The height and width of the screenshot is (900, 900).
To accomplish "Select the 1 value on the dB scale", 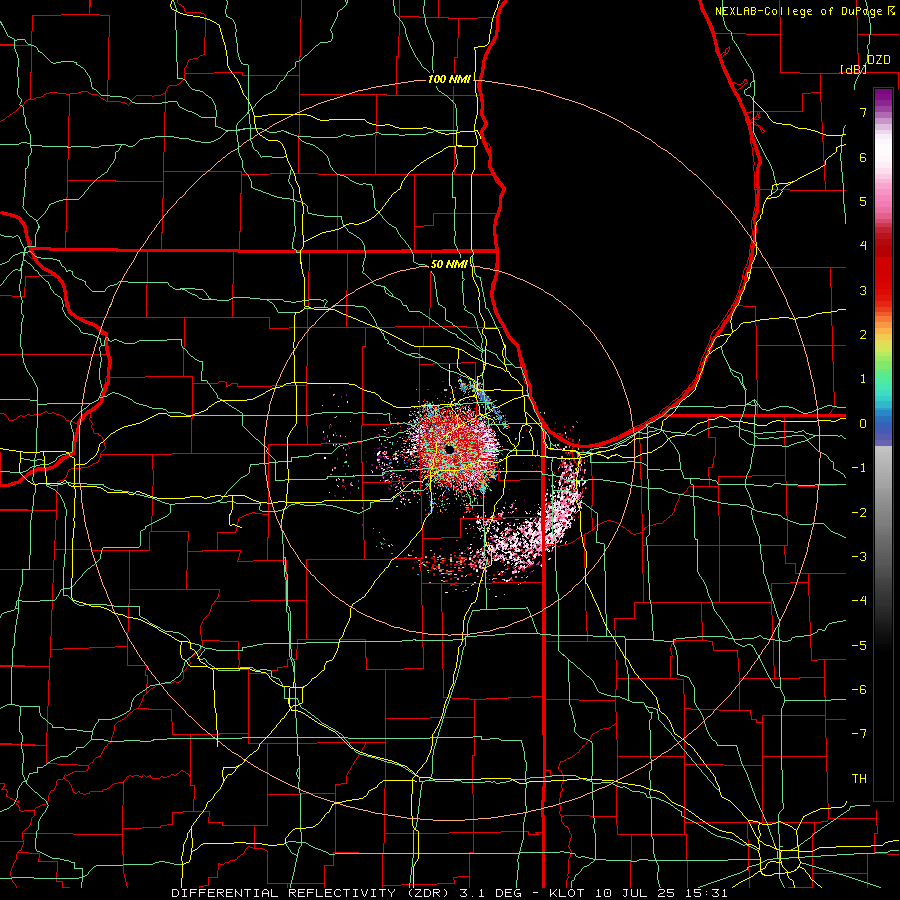I will tap(863, 379).
